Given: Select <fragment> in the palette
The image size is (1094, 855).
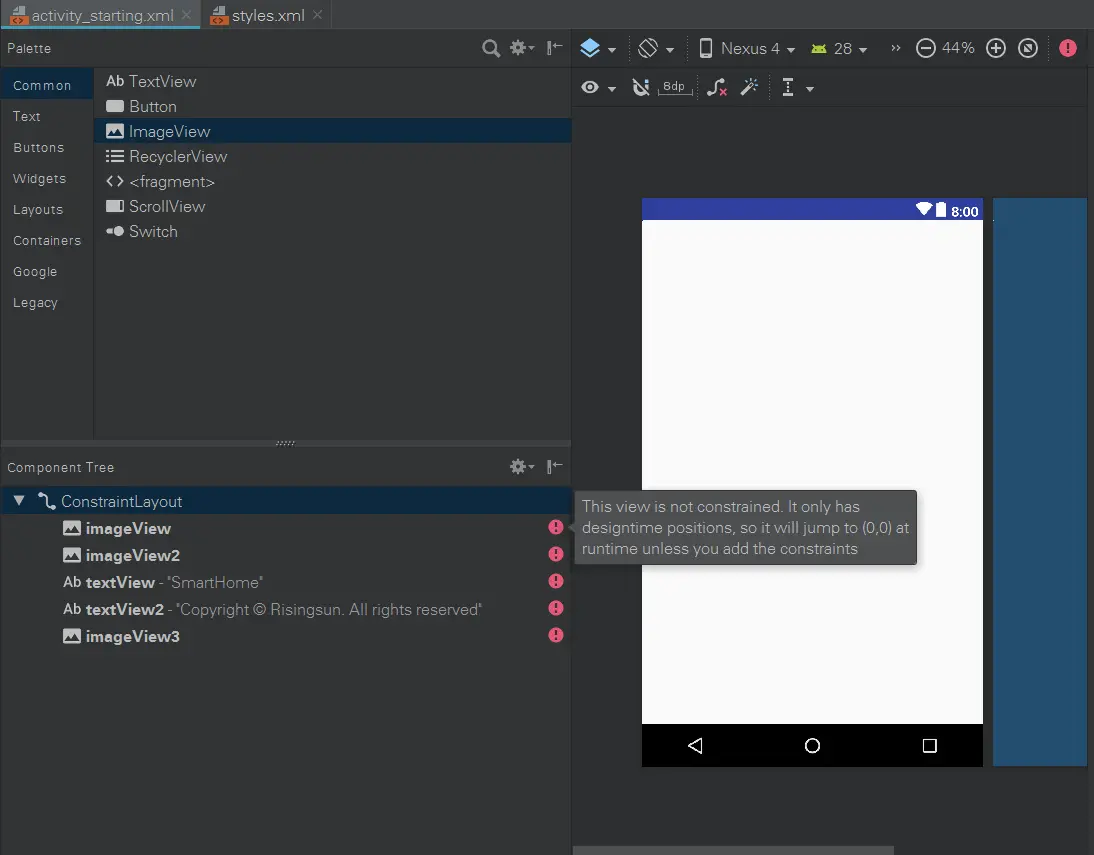Looking at the screenshot, I should [333, 181].
